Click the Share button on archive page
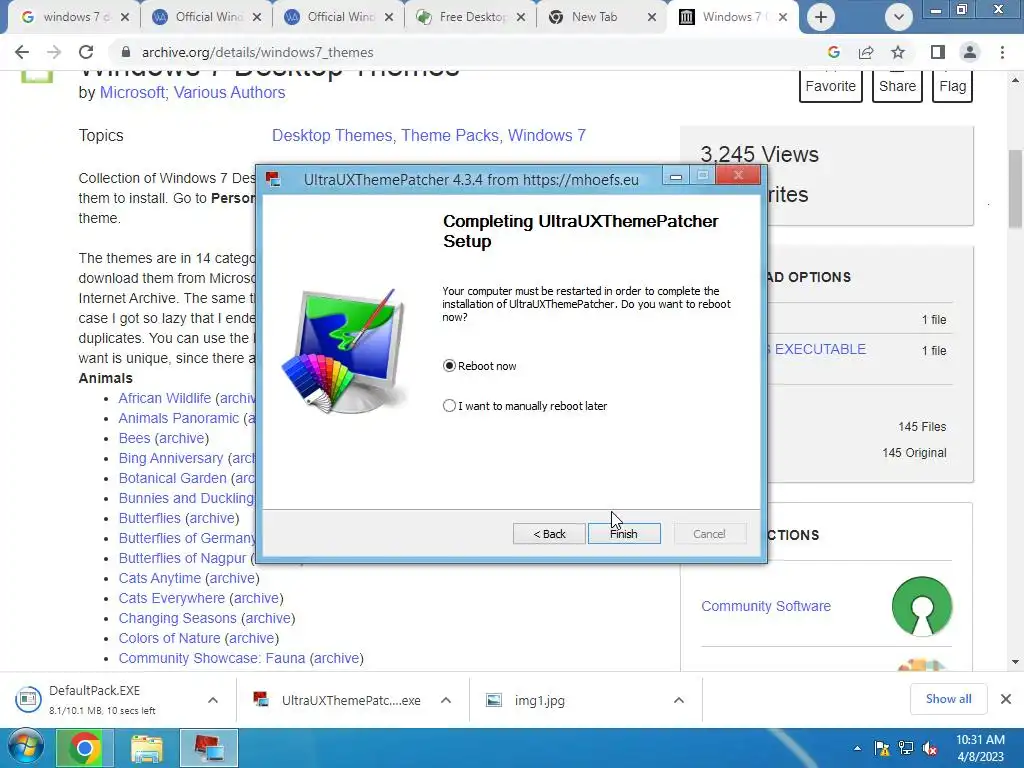This screenshot has height=768, width=1024. point(897,86)
